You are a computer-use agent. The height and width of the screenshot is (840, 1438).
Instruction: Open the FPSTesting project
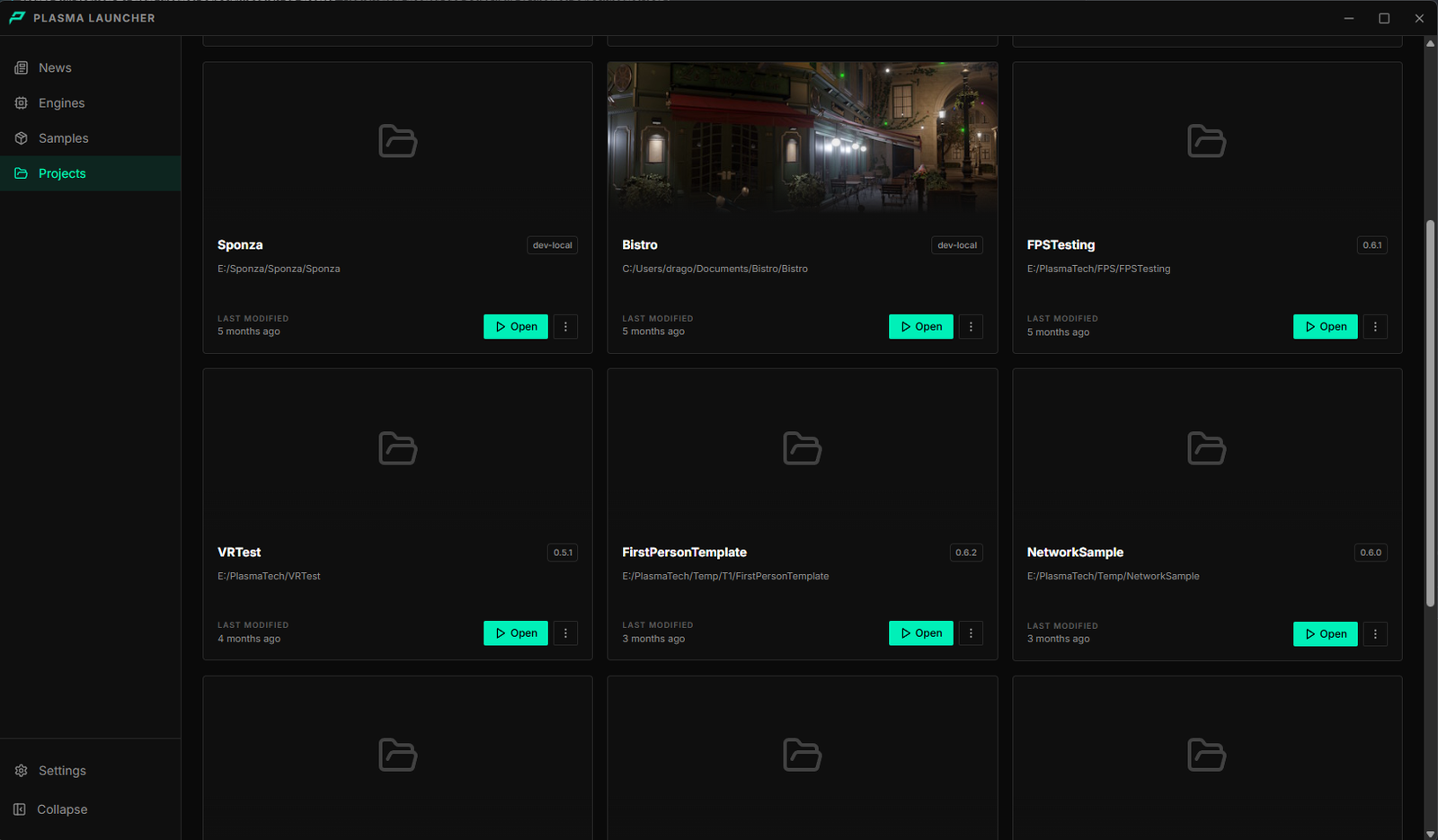coord(1326,327)
